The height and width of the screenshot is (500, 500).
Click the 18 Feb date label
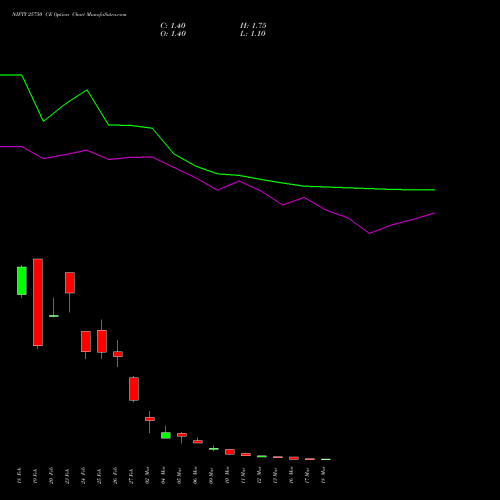click(x=19, y=476)
